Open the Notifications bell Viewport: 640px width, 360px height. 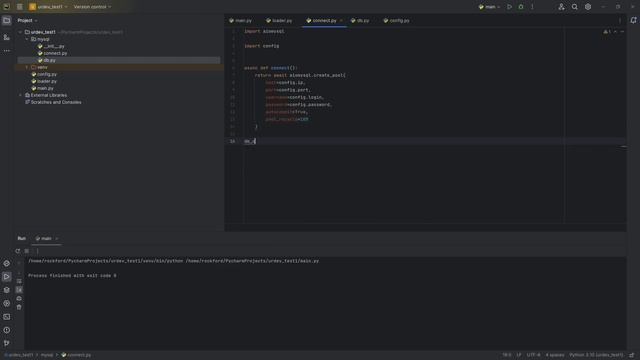[x=633, y=20]
